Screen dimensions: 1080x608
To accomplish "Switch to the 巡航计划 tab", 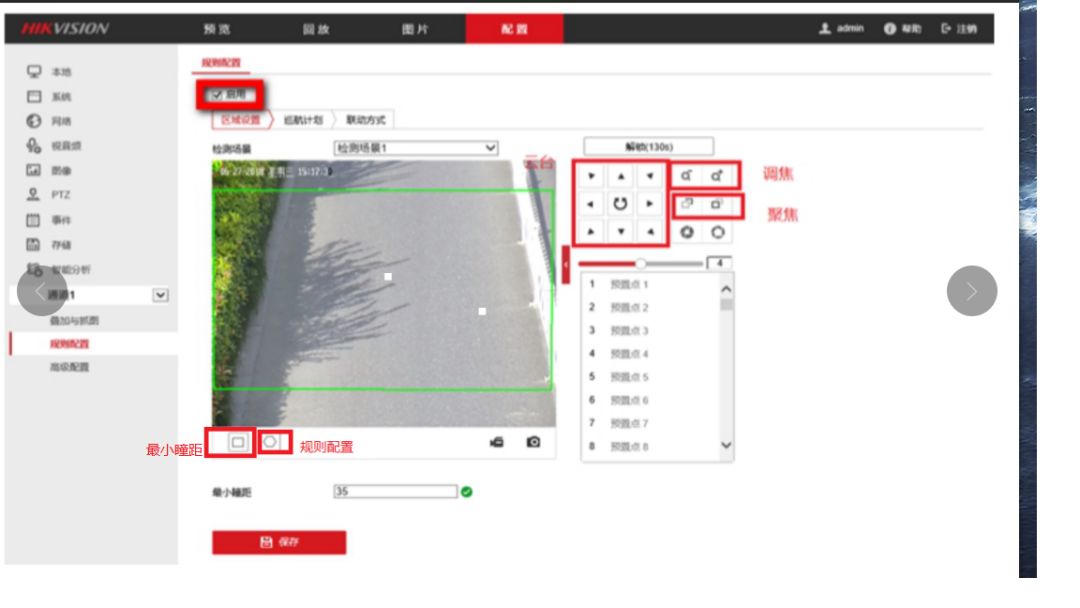I will (x=301, y=120).
